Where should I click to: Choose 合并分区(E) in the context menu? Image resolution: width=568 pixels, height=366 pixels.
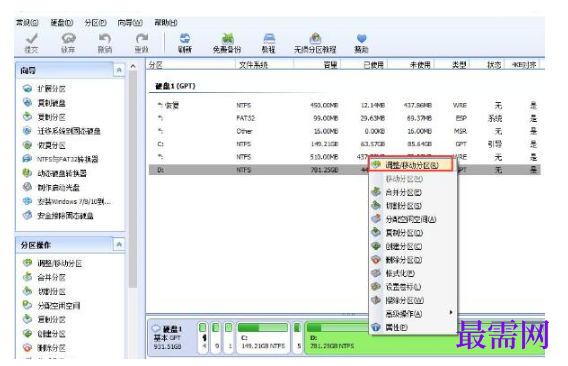[x=413, y=192]
